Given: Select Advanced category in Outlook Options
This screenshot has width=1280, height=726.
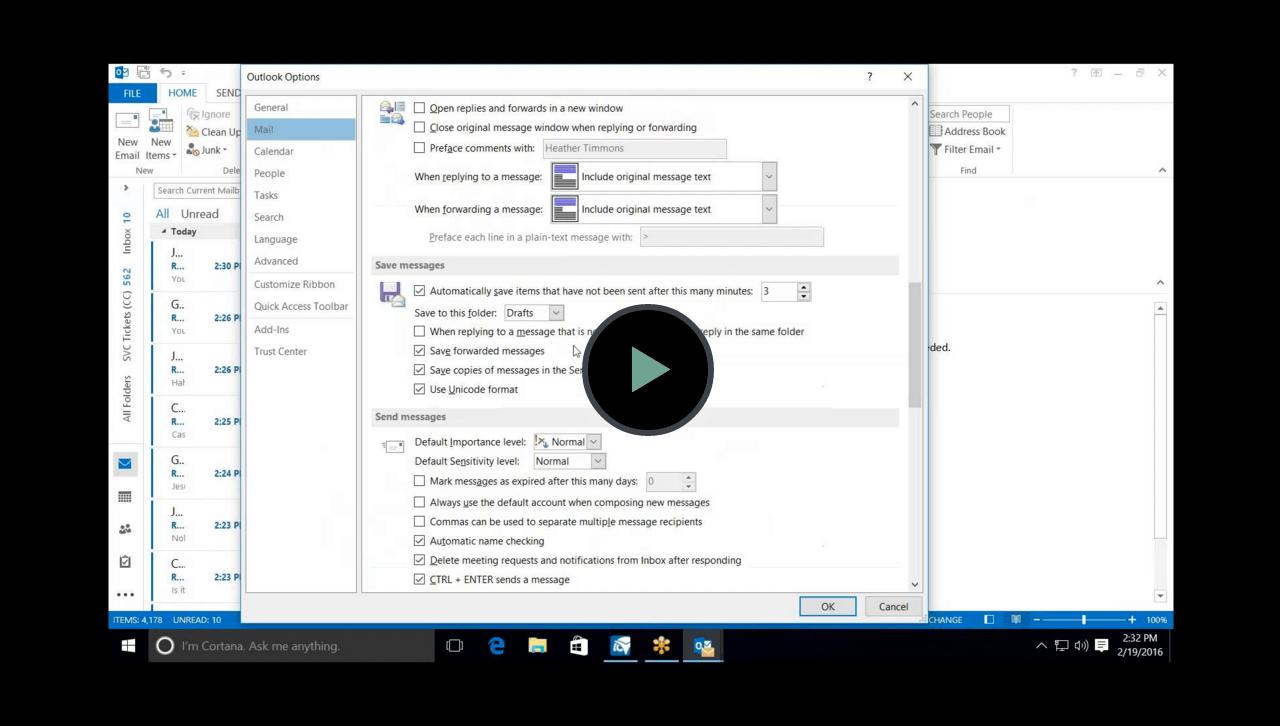Looking at the screenshot, I should coord(301,261).
